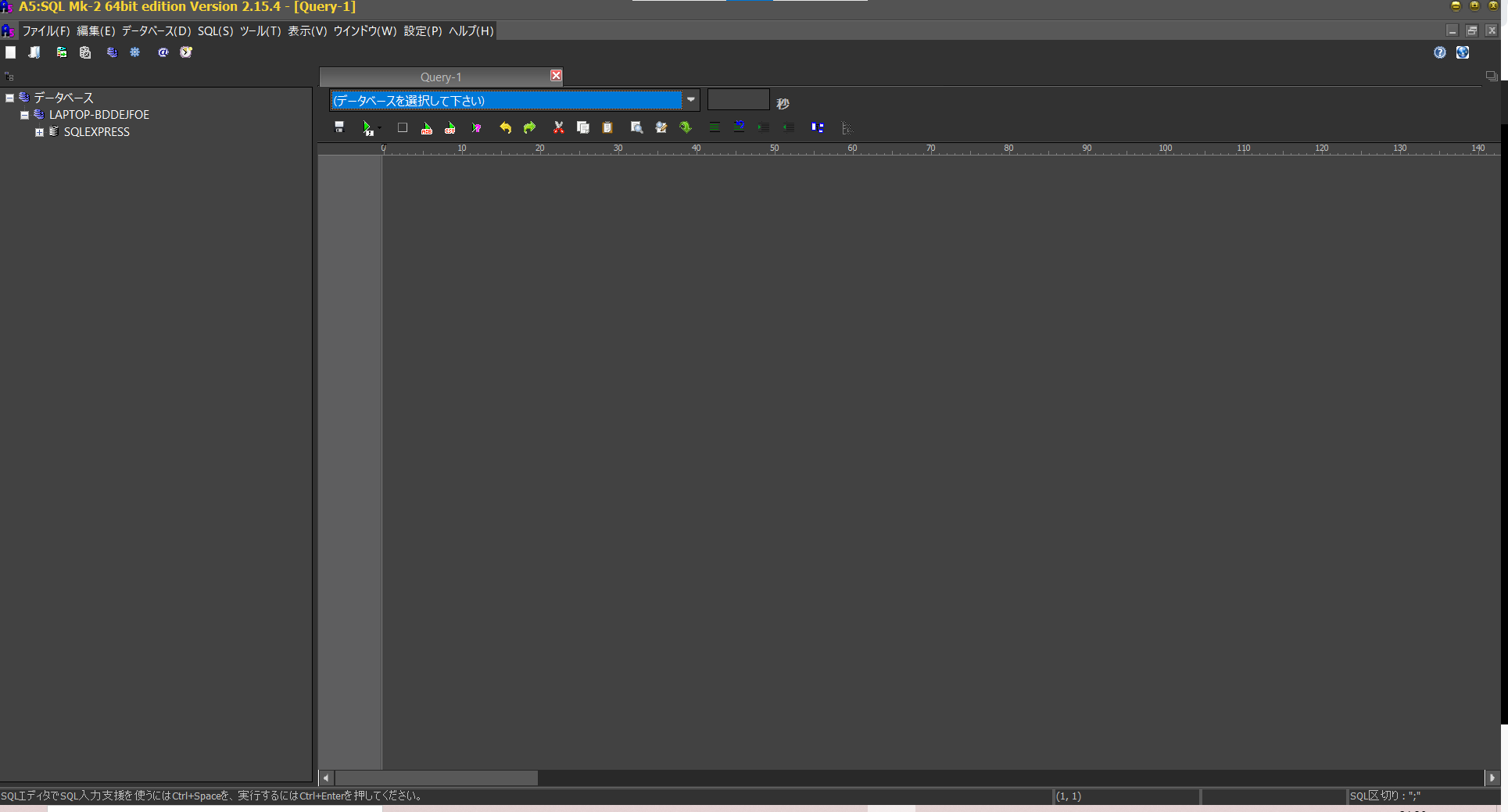Select データベース in the tree
This screenshot has height=812, width=1508.
click(63, 98)
